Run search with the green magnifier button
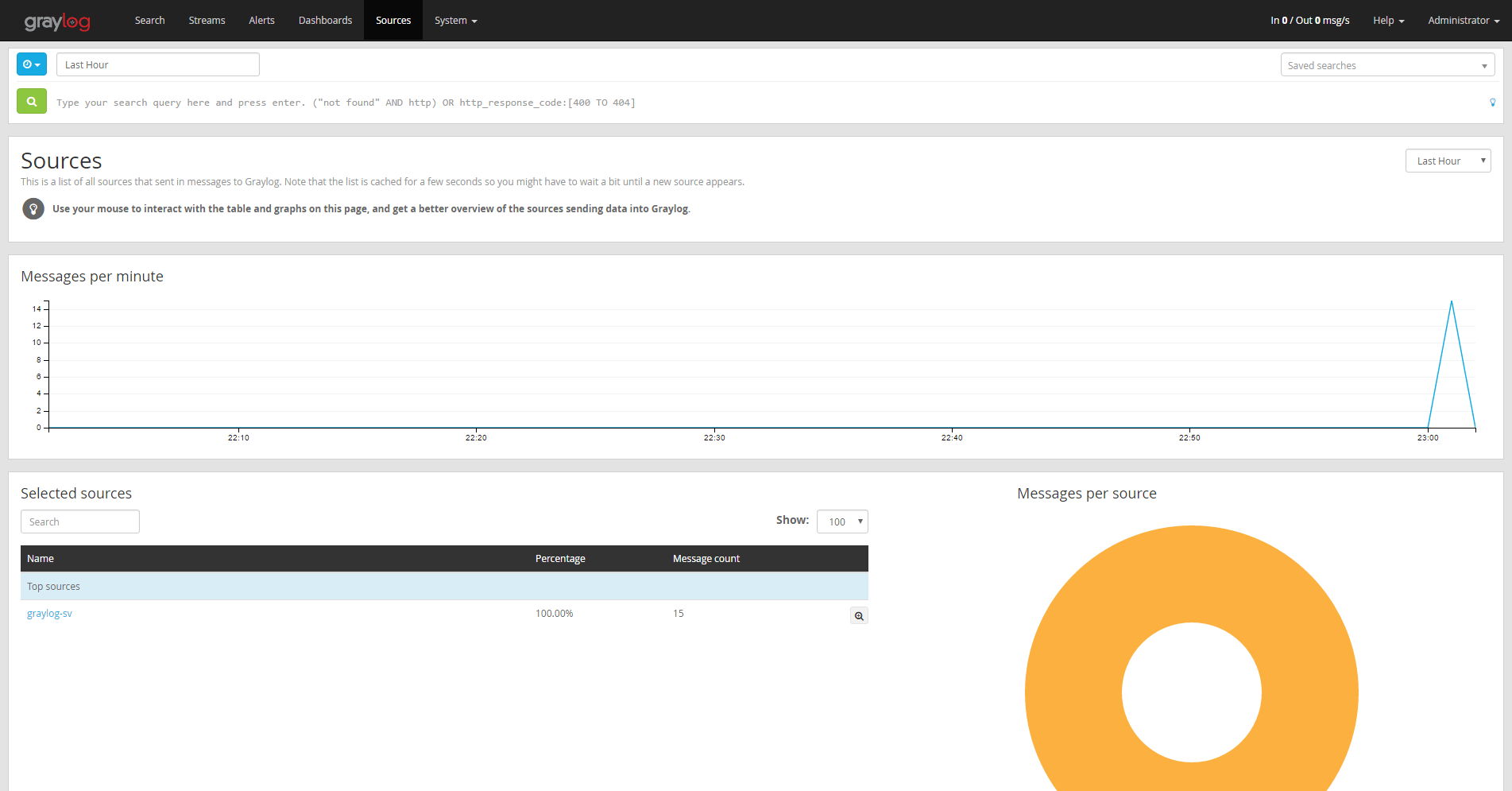Screen dimensions: 1512x791 [x=32, y=102]
